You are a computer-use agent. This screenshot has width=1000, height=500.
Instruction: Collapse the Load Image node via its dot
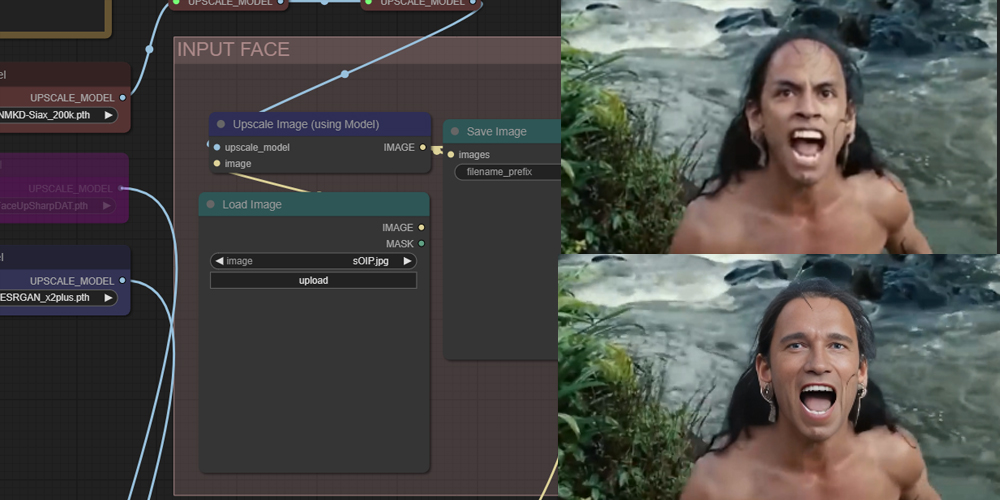point(210,205)
